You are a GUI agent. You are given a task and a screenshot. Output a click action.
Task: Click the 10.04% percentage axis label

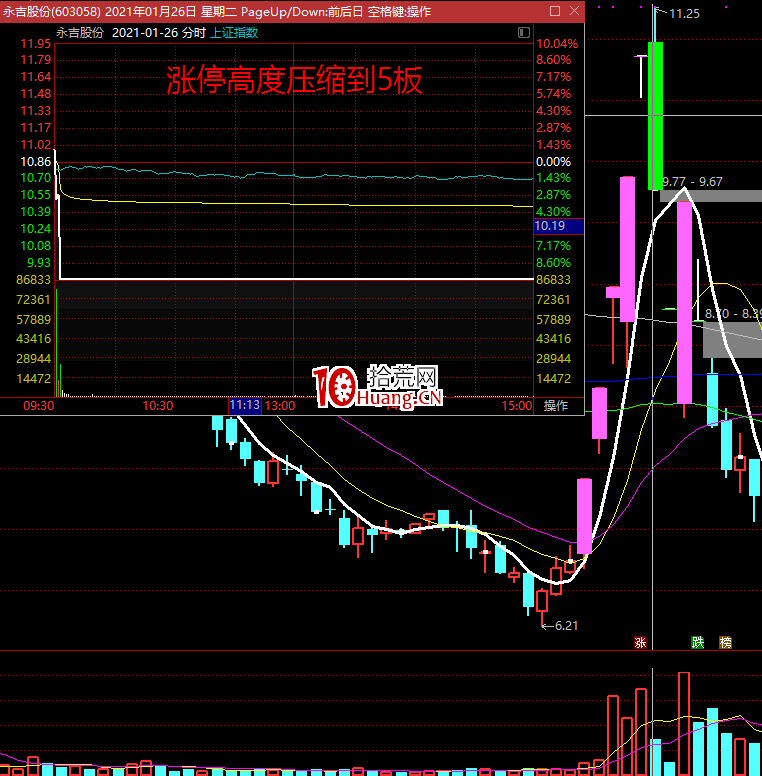[x=557, y=44]
